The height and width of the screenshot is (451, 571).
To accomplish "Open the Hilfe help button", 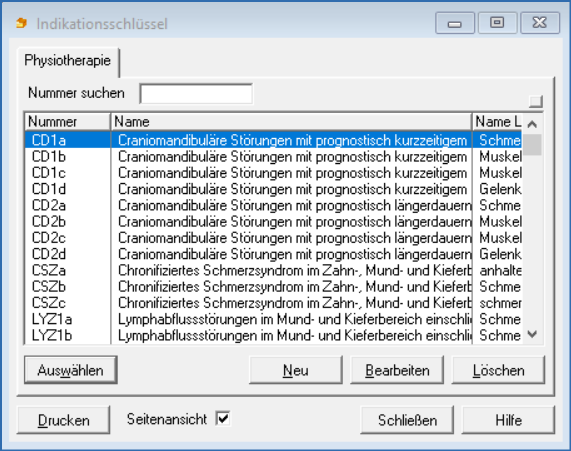I will pos(508,420).
